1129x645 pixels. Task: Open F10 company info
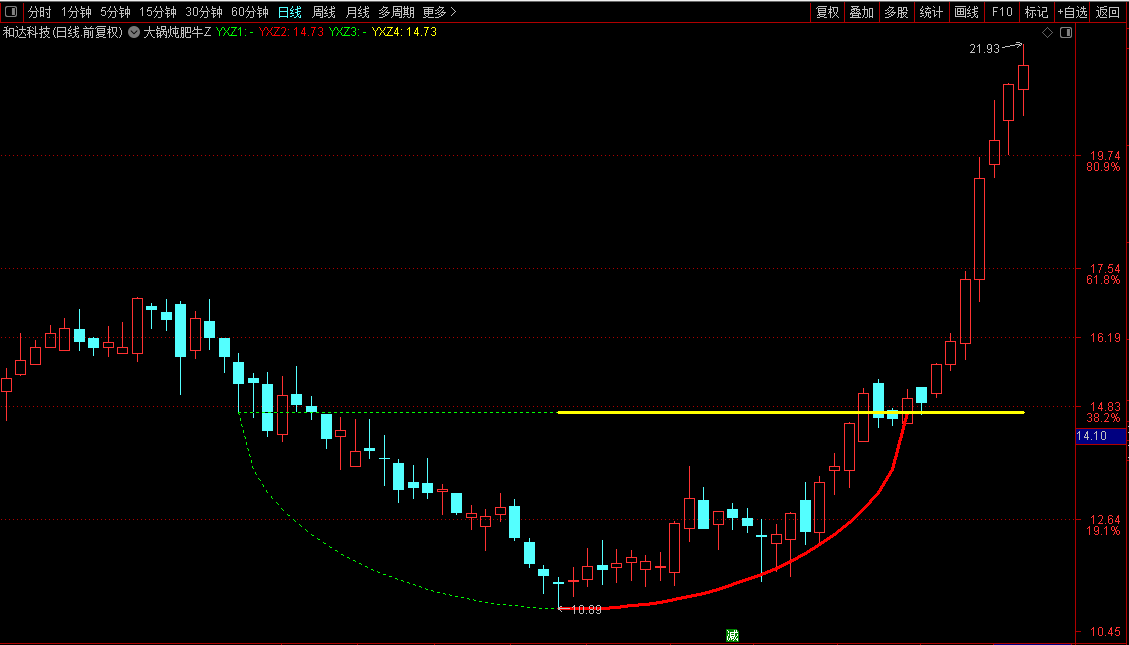coord(1002,12)
